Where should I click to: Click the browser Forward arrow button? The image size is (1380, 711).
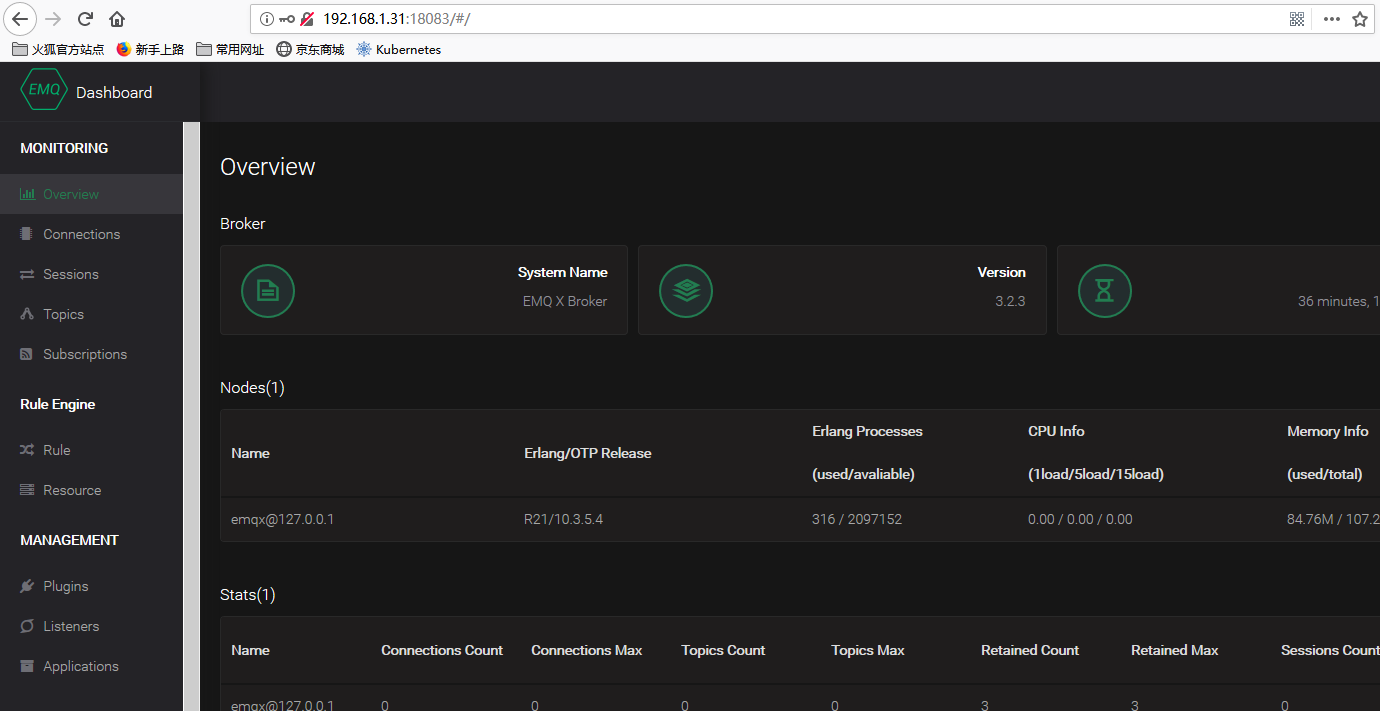pos(54,18)
